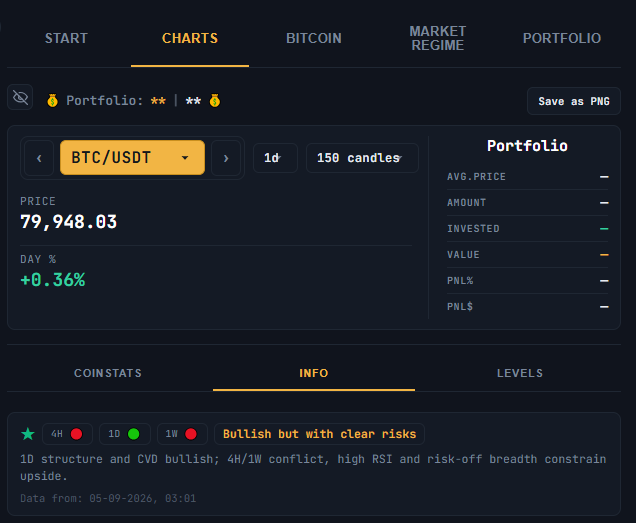Click the Save as PNG button

pyautogui.click(x=574, y=101)
